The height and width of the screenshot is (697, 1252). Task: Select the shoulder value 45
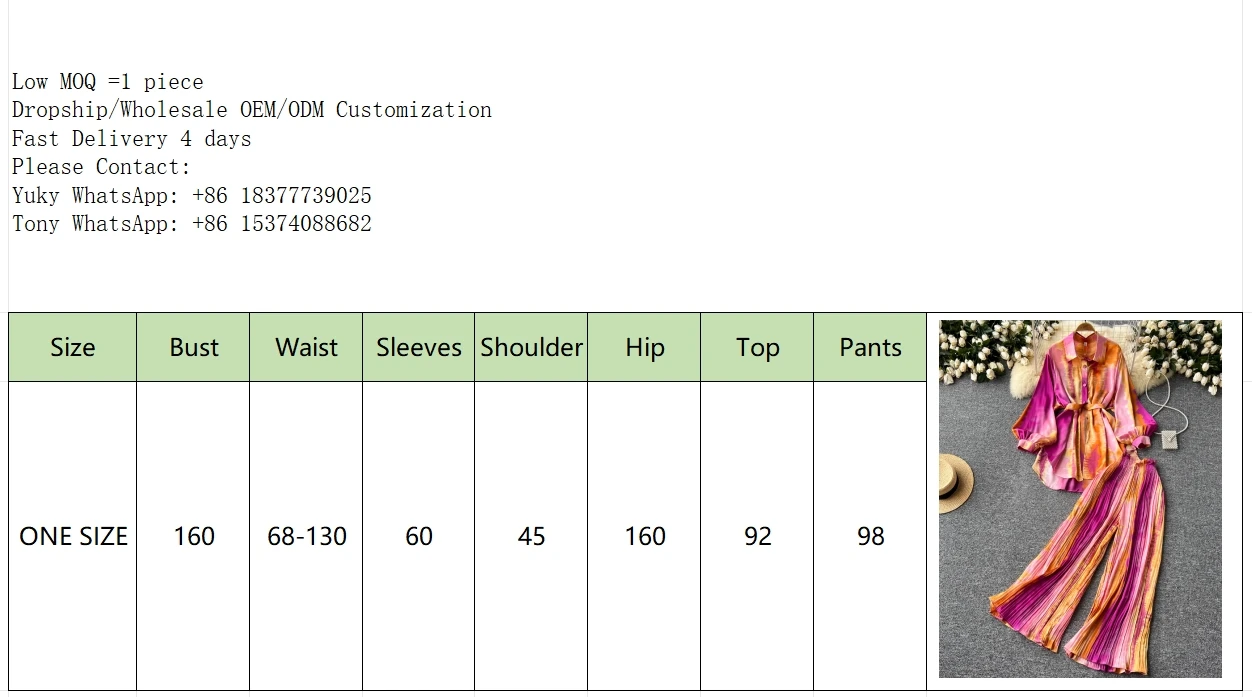531,536
